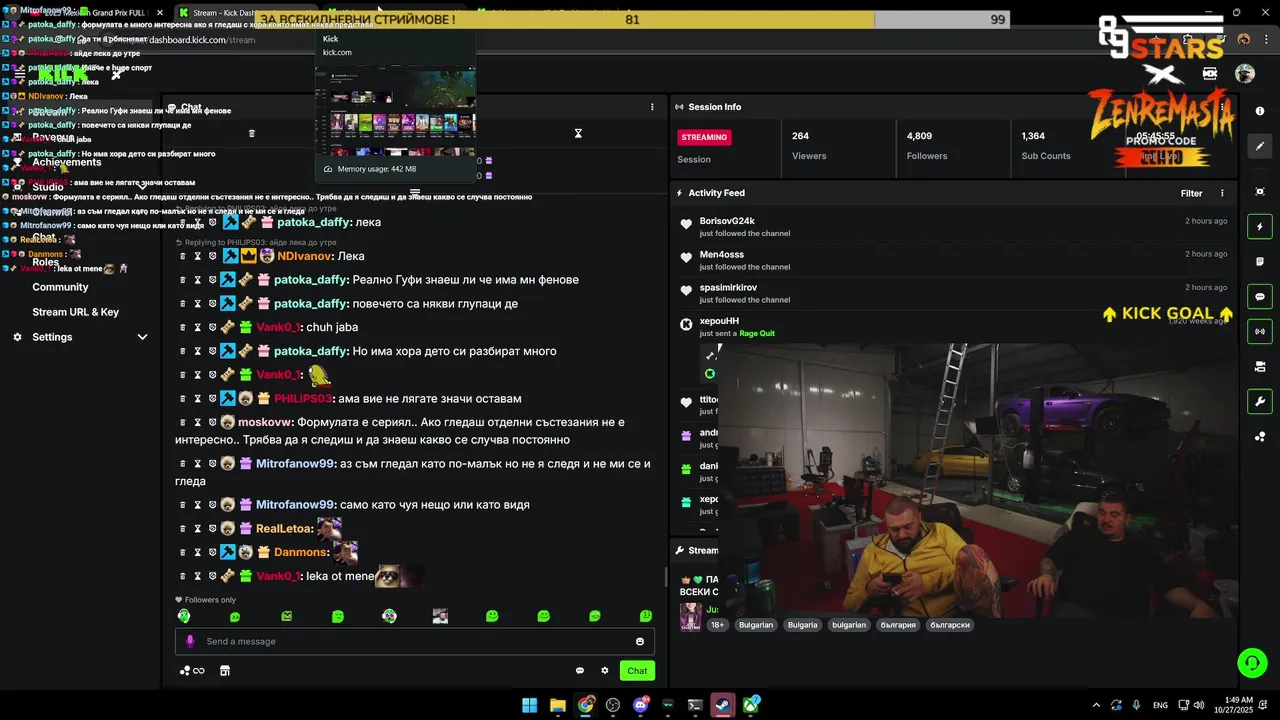Screen dimensions: 1280x720
Task: Expand the Studio section chevron
Action: click(x=142, y=187)
